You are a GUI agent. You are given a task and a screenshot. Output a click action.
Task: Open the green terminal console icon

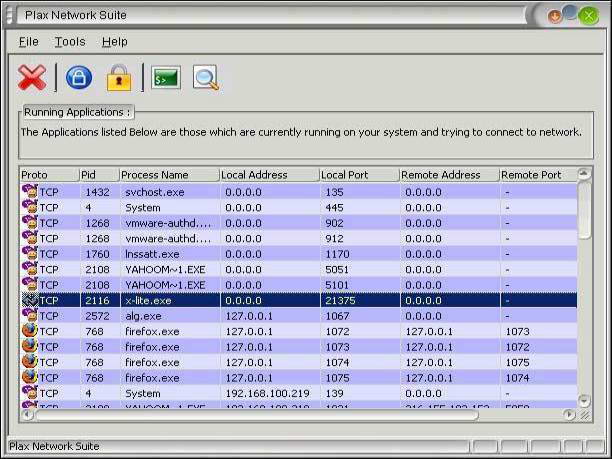(166, 78)
